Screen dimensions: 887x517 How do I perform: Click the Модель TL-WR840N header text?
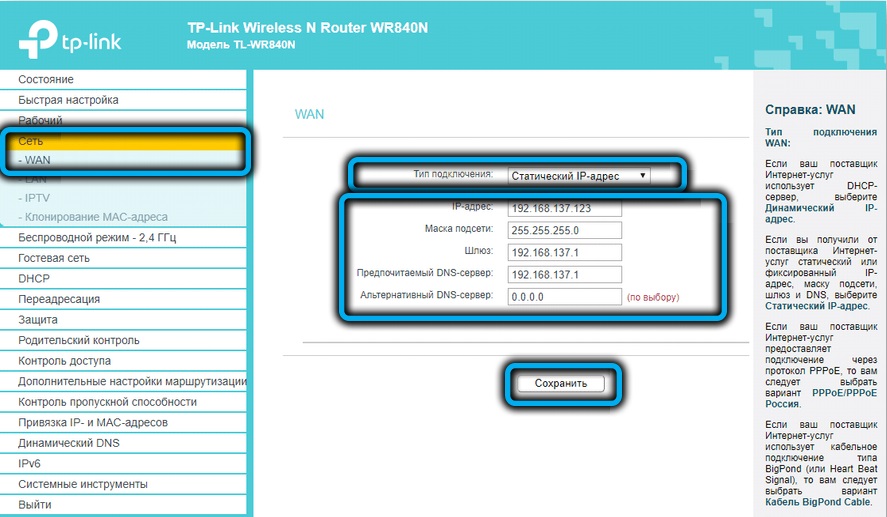tap(241, 45)
